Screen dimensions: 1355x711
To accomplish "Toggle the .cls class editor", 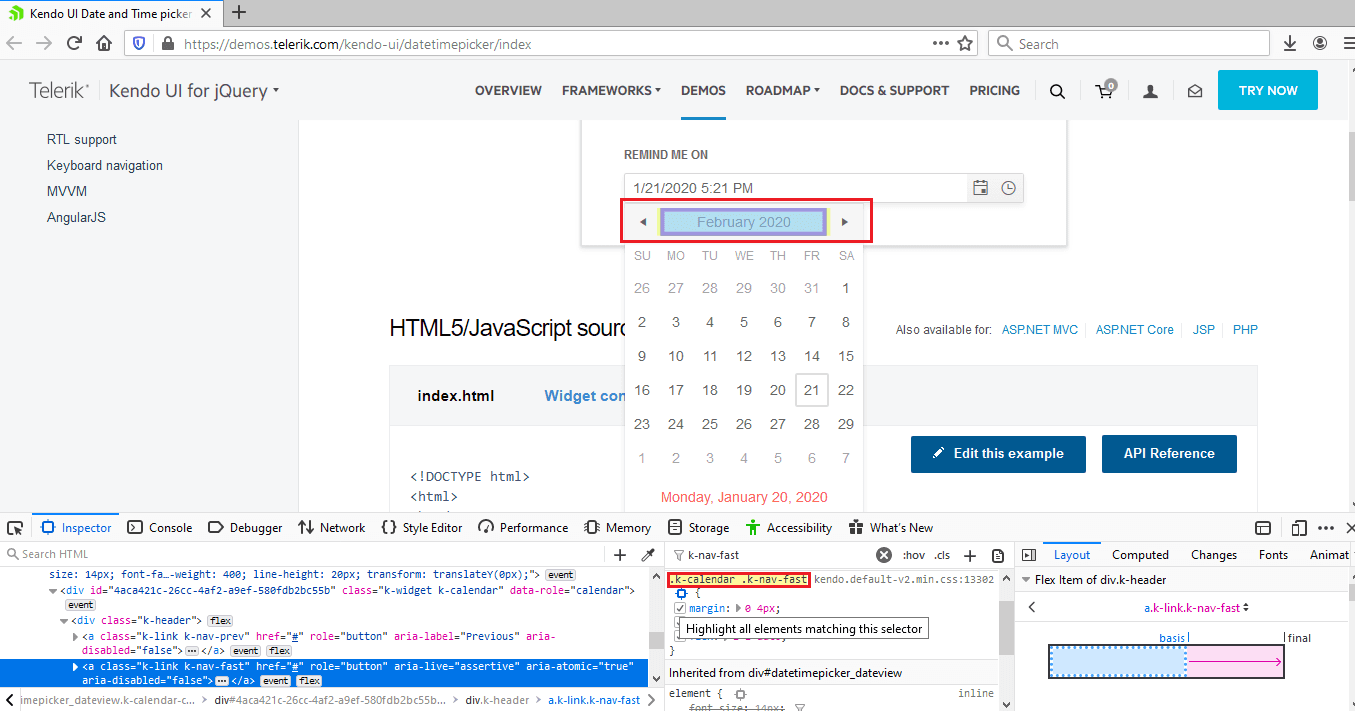I will [x=941, y=554].
